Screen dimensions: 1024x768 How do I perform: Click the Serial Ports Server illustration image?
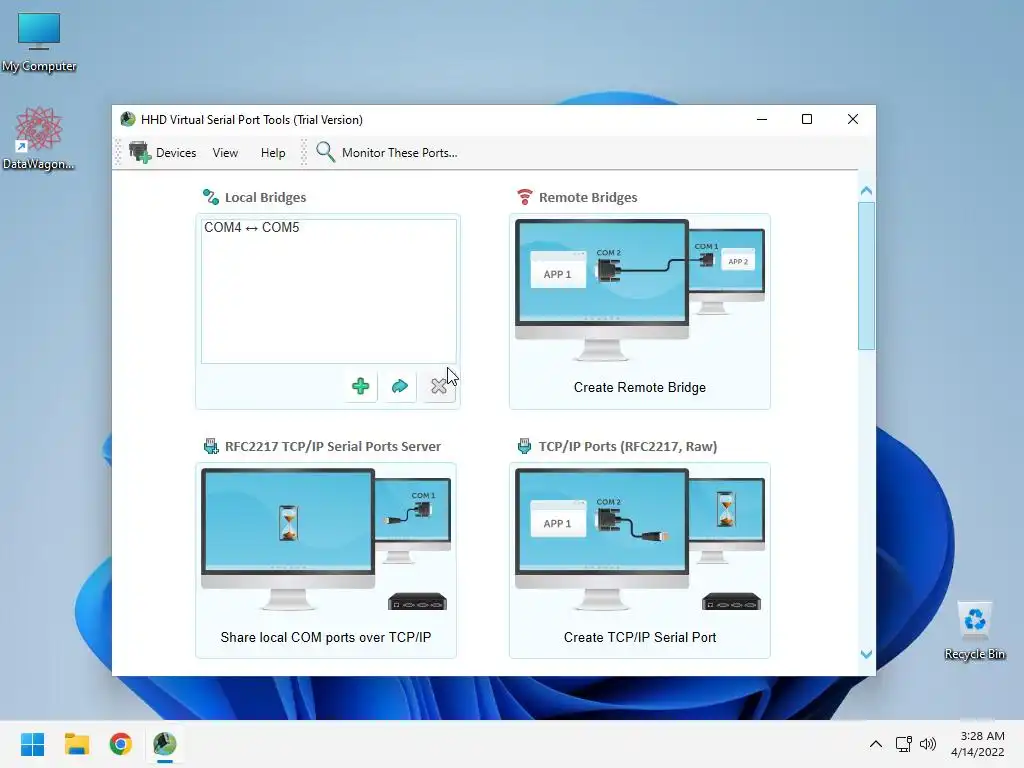(x=326, y=539)
